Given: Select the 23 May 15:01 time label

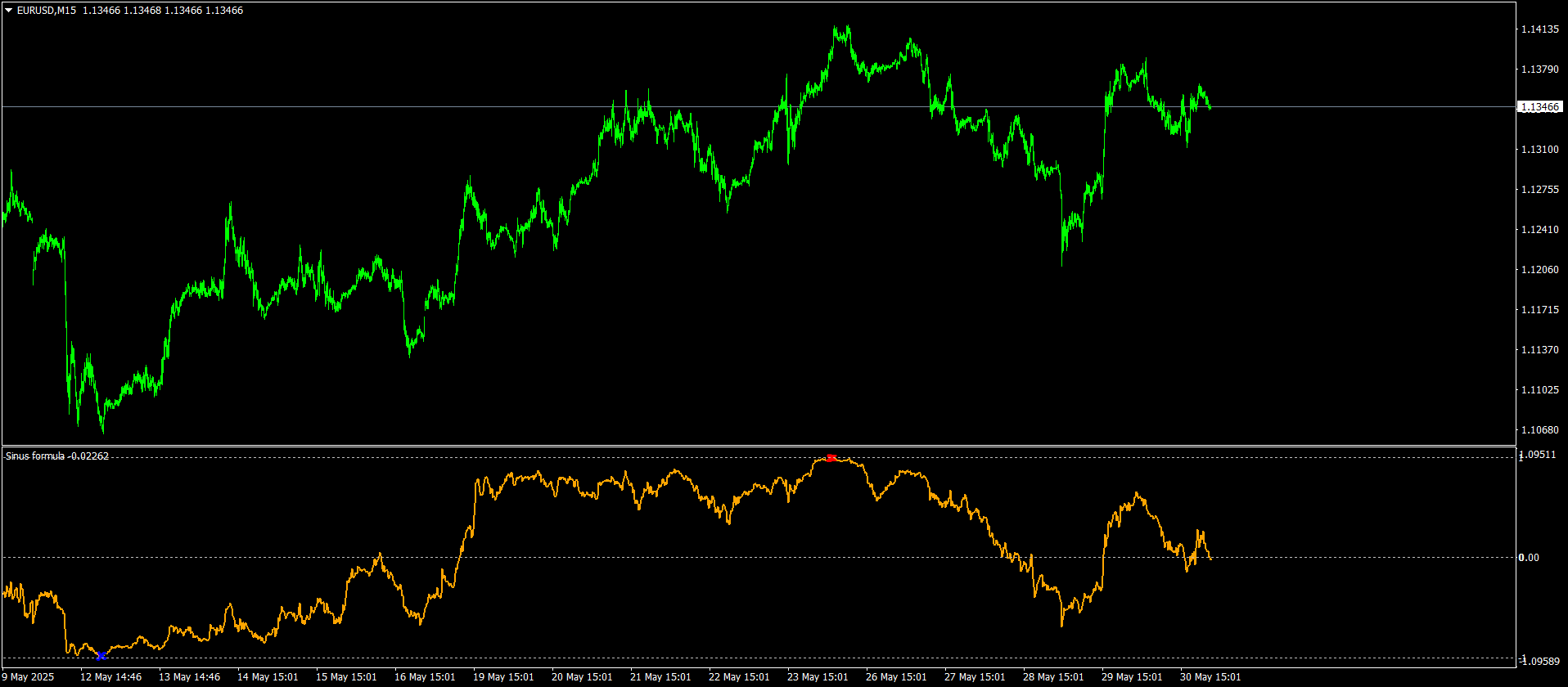Looking at the screenshot, I should (818, 677).
